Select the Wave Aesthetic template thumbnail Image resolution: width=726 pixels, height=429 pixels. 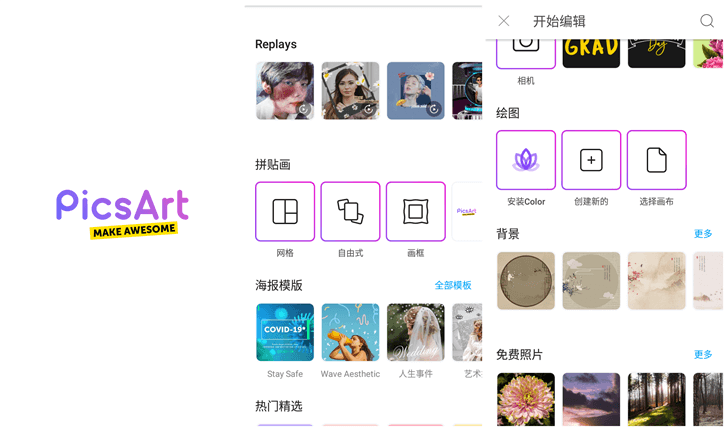pyautogui.click(x=350, y=332)
